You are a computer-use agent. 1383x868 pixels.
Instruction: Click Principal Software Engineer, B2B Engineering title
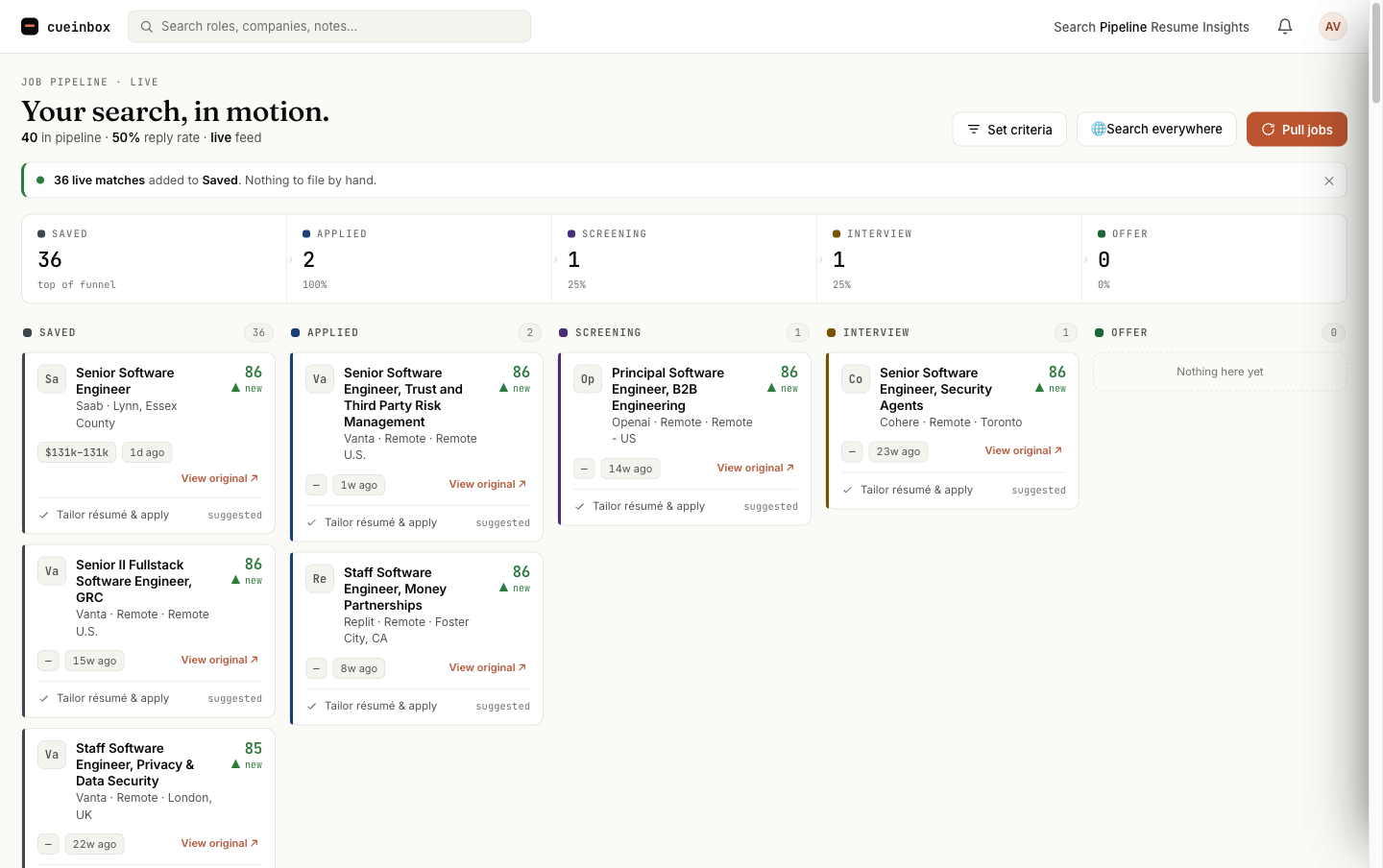click(x=668, y=389)
